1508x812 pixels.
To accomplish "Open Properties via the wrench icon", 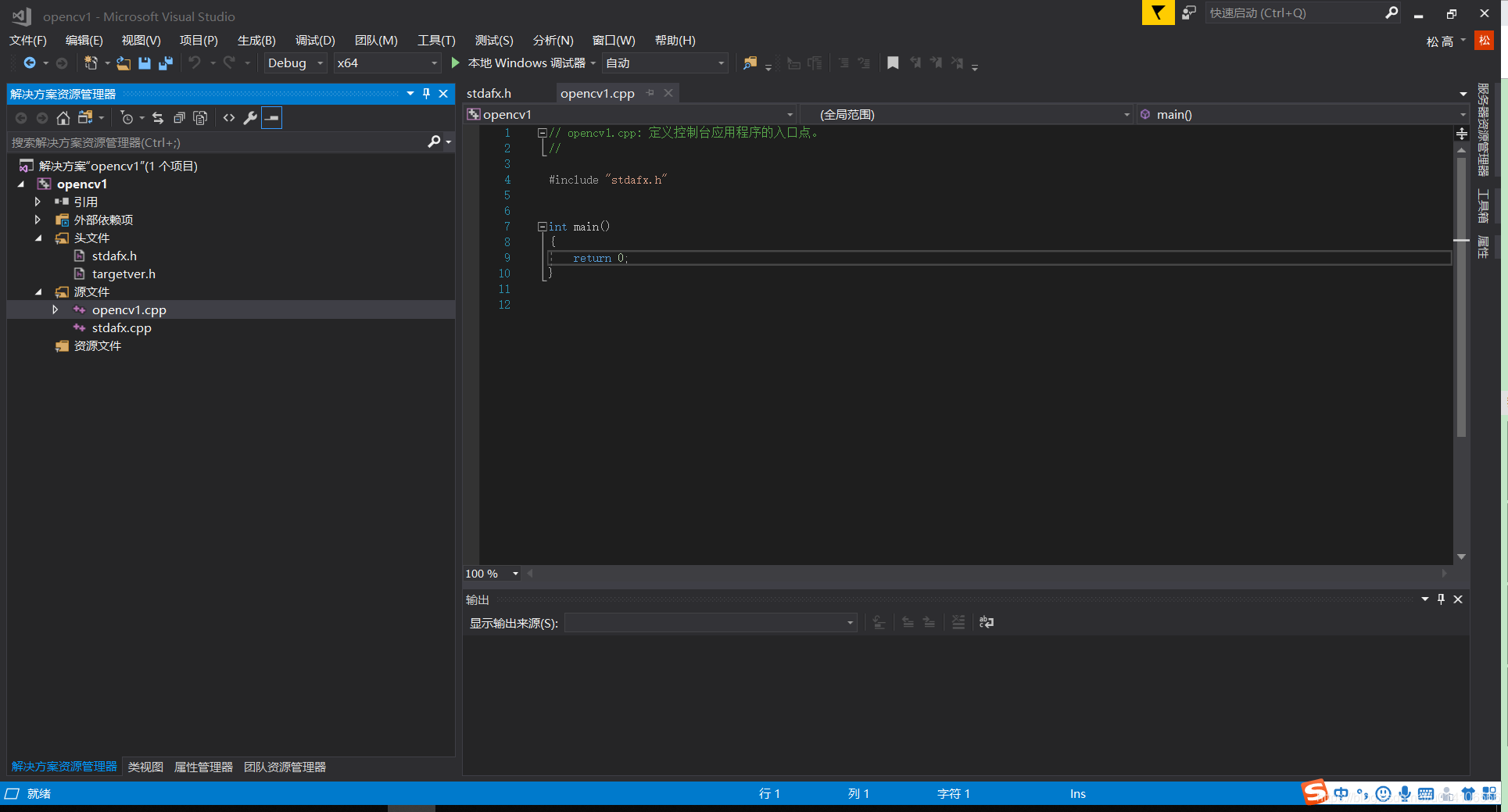I will [x=250, y=118].
